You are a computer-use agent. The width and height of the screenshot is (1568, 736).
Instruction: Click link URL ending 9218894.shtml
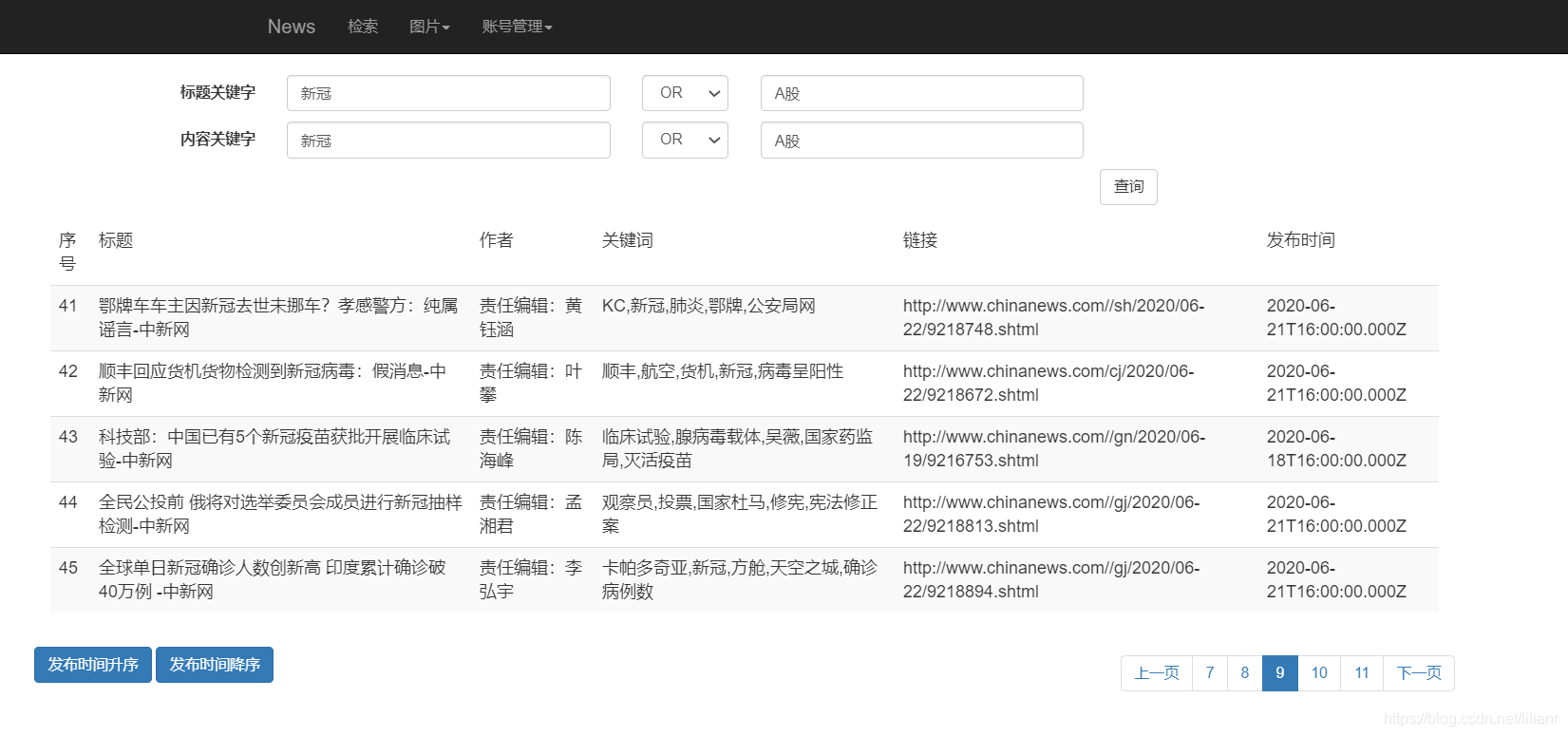(1051, 580)
